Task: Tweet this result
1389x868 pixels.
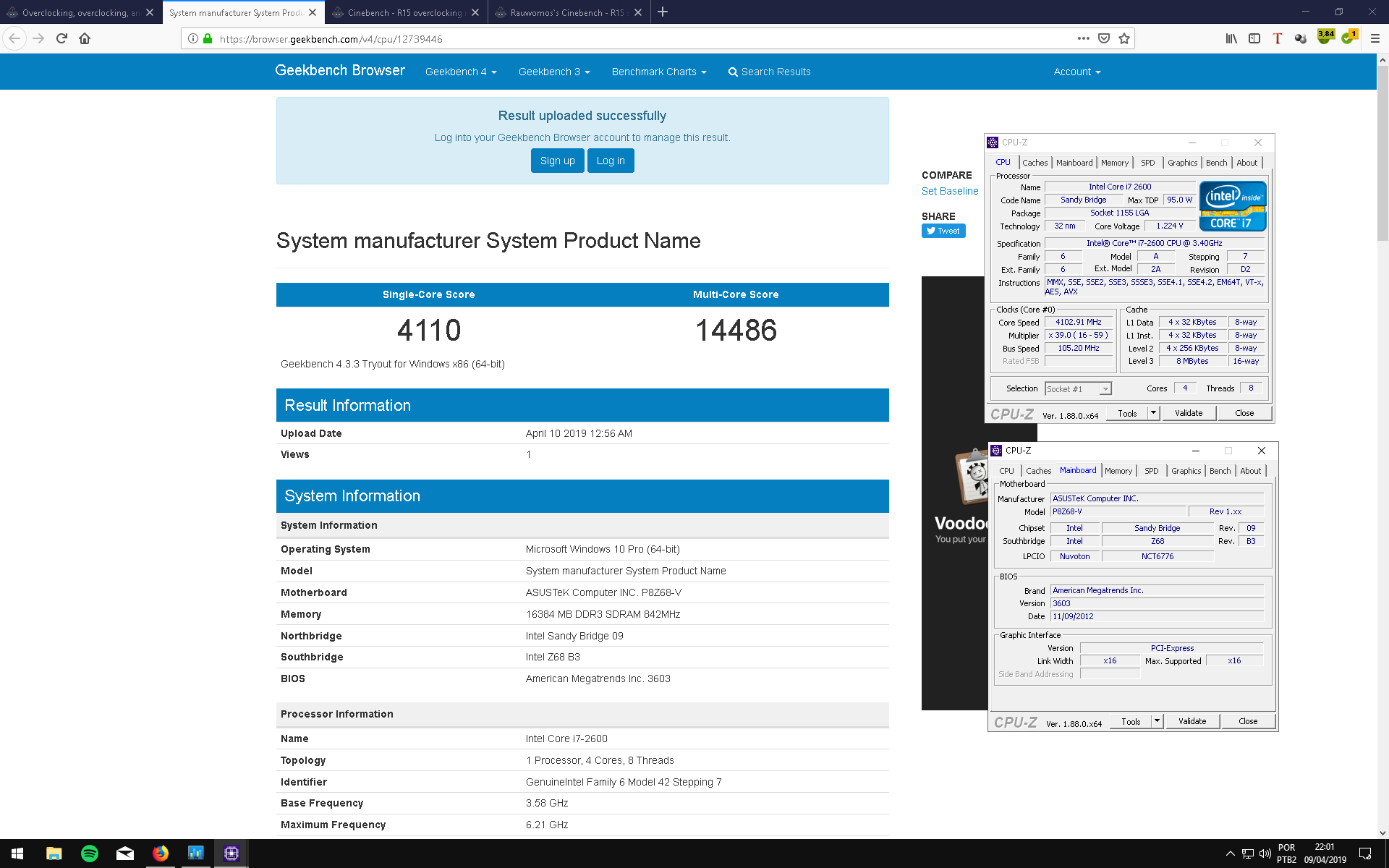Action: click(x=943, y=231)
